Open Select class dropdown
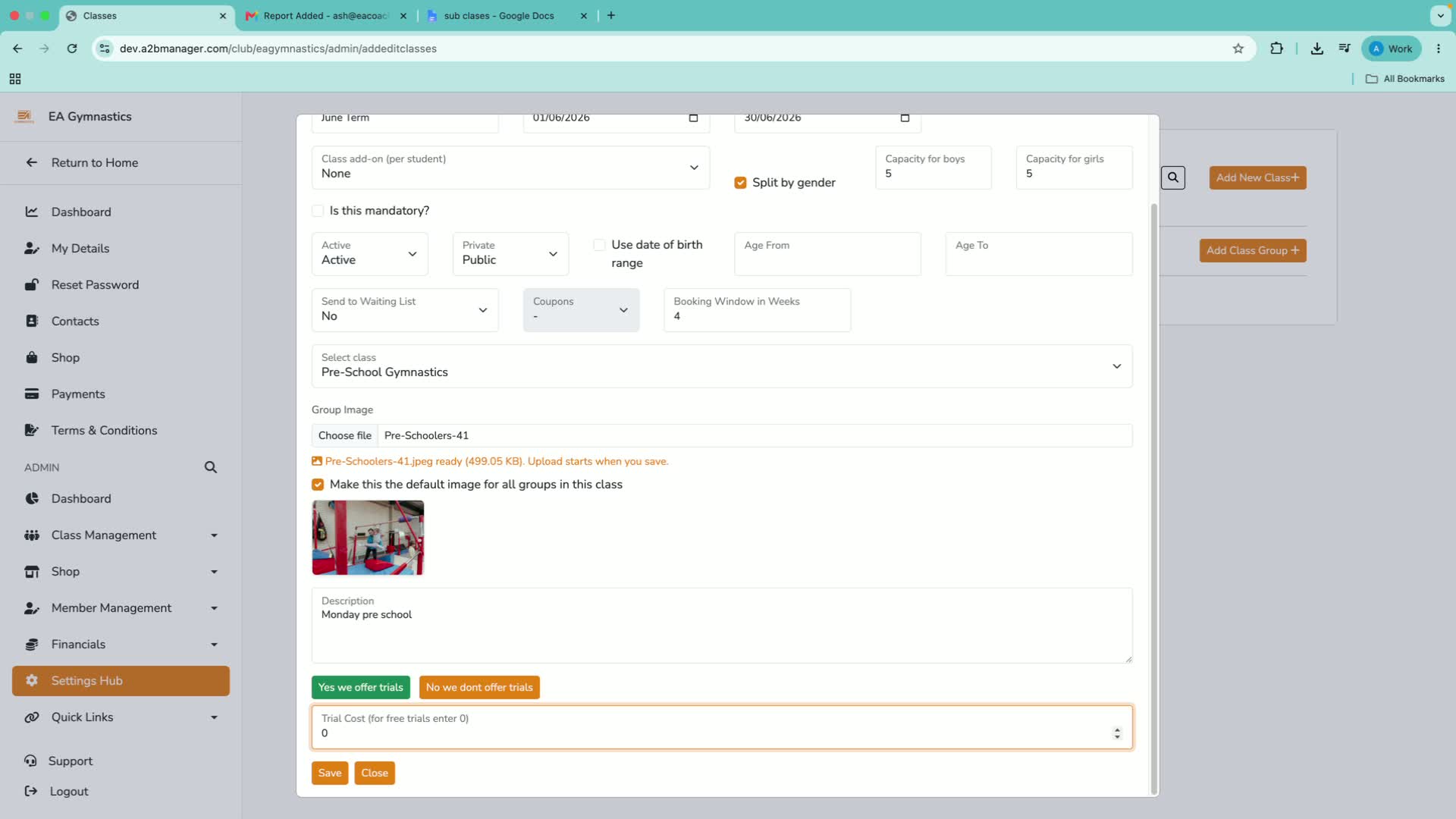Image resolution: width=1456 pixels, height=819 pixels. [x=722, y=366]
